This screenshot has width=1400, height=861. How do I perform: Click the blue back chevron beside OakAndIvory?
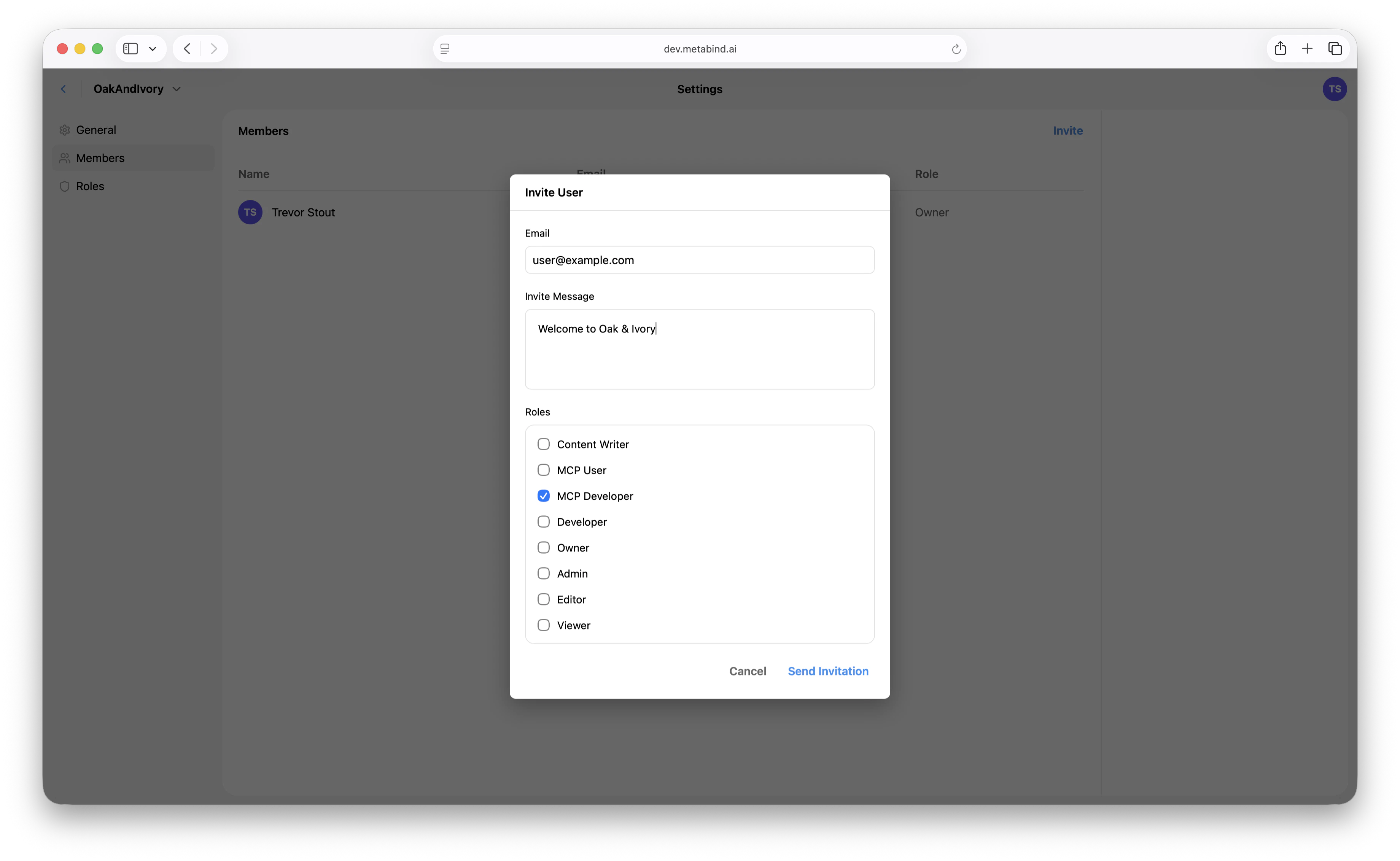(64, 89)
